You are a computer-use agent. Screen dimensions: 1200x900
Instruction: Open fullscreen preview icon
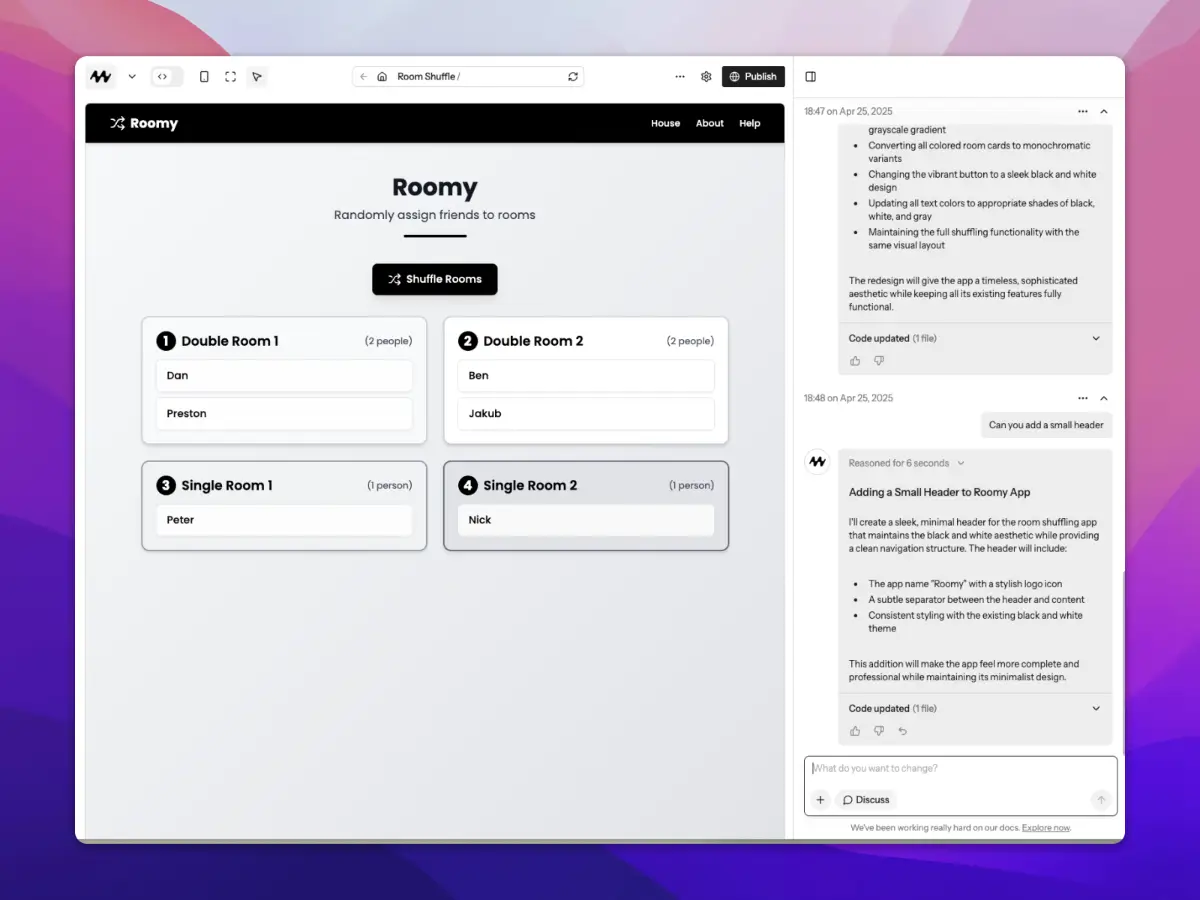click(x=231, y=77)
